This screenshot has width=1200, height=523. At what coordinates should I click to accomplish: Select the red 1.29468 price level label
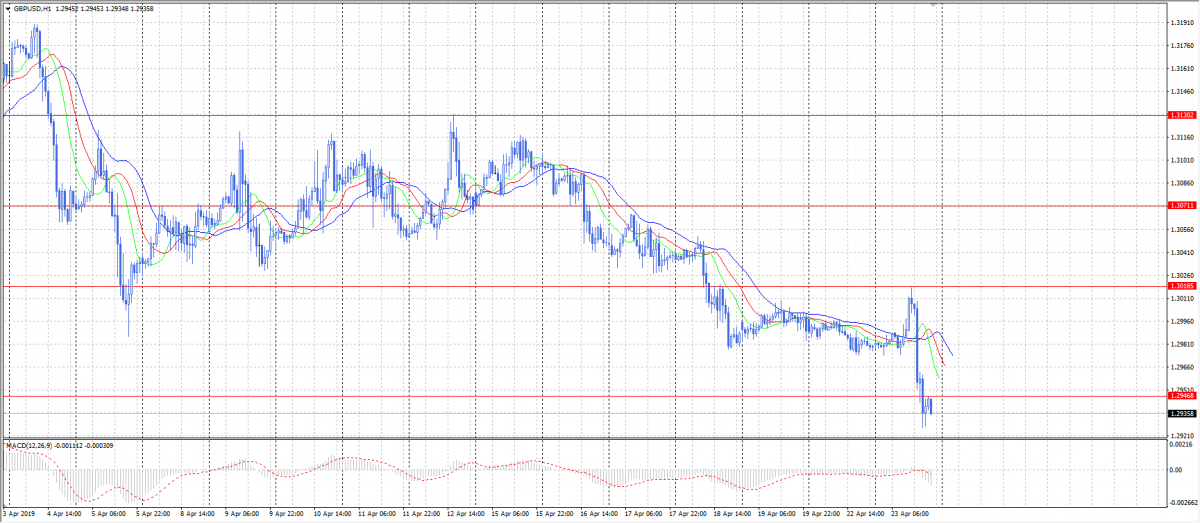coord(1183,396)
